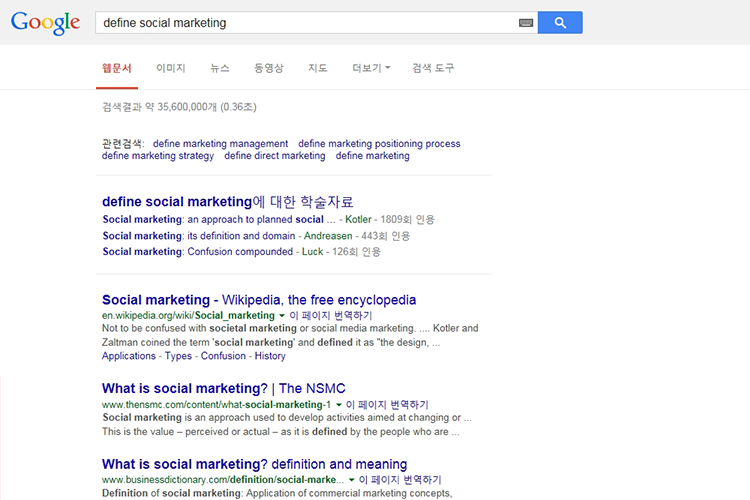Open 'What is social marketing? | The NSMC' result
750x500 pixels.
(x=223, y=389)
